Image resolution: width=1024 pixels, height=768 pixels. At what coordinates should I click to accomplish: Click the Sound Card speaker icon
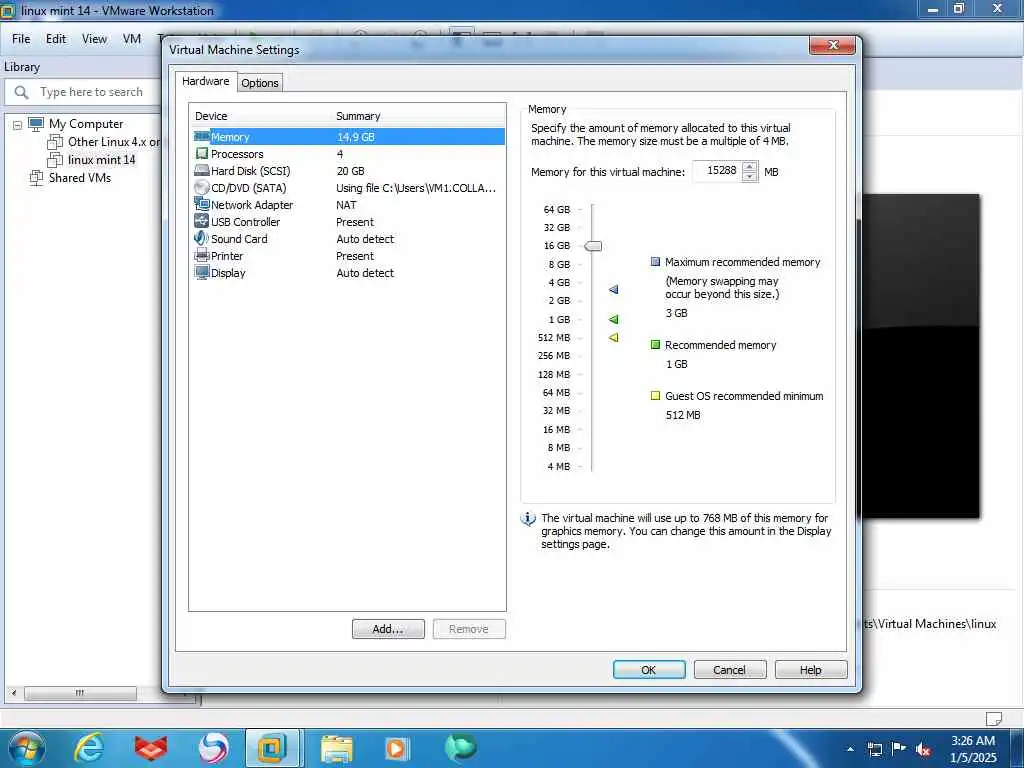tap(202, 238)
